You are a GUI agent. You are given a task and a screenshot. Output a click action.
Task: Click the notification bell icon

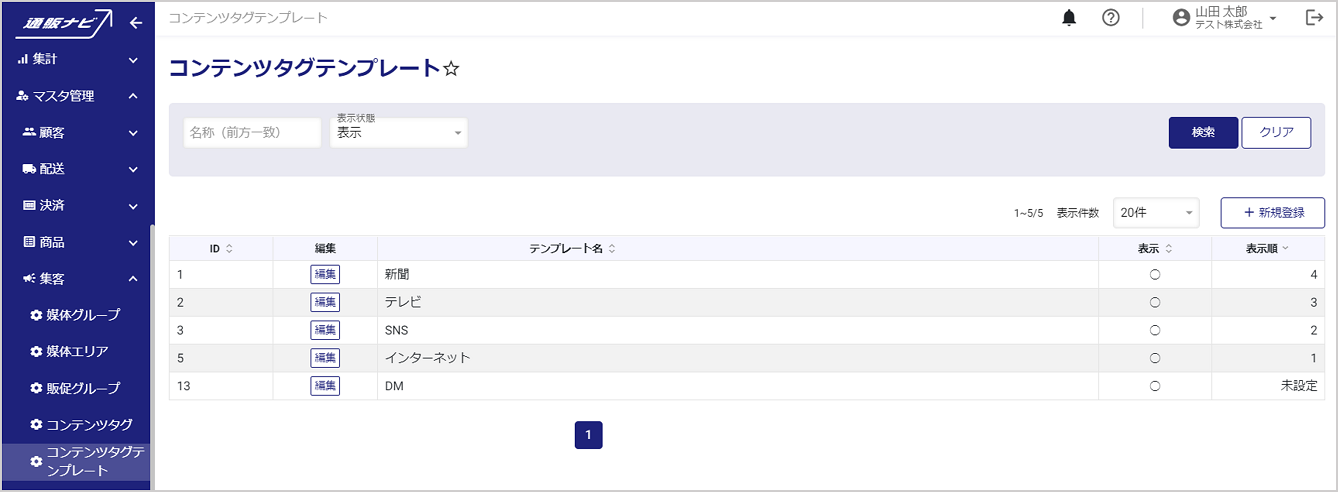pyautogui.click(x=1069, y=18)
